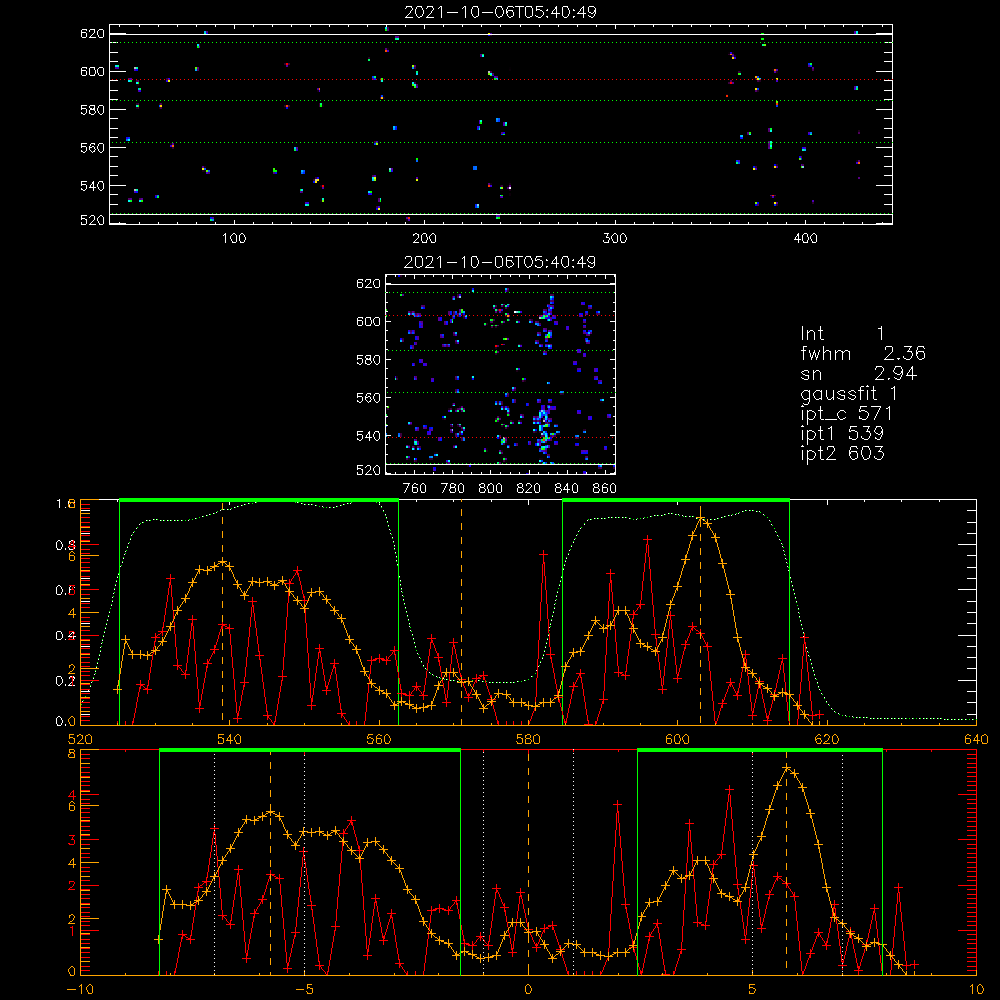Image resolution: width=1000 pixels, height=1000 pixels.
Task: Click x-axis label 0 on bottom plot
Action: 528,990
